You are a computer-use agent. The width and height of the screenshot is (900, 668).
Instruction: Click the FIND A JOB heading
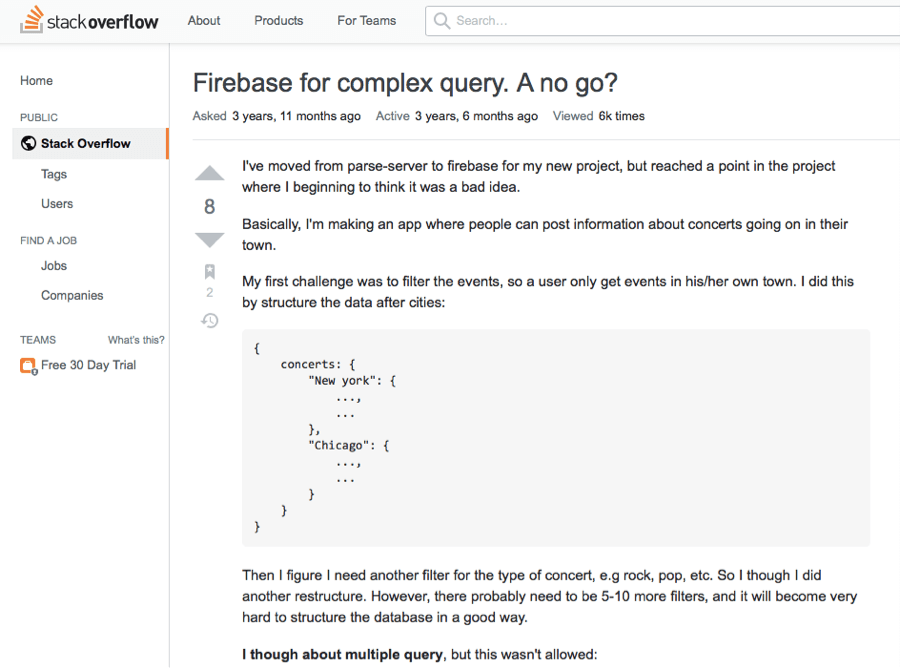click(x=48, y=241)
